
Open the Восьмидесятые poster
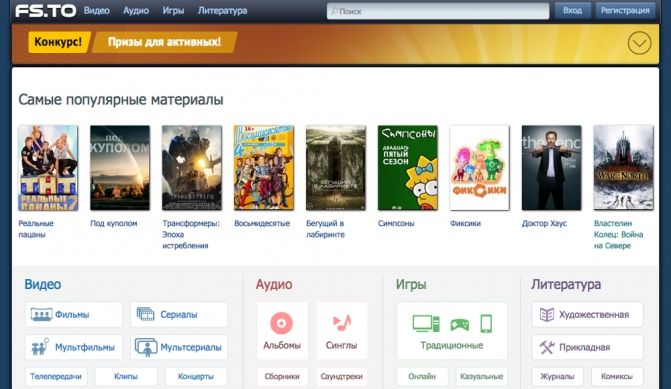(x=264, y=168)
